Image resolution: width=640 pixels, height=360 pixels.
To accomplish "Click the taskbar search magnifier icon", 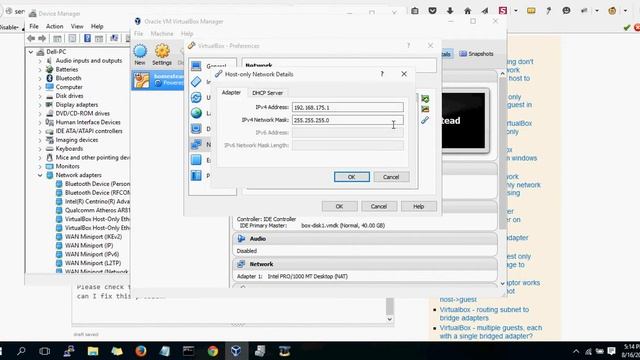I will (21, 351).
